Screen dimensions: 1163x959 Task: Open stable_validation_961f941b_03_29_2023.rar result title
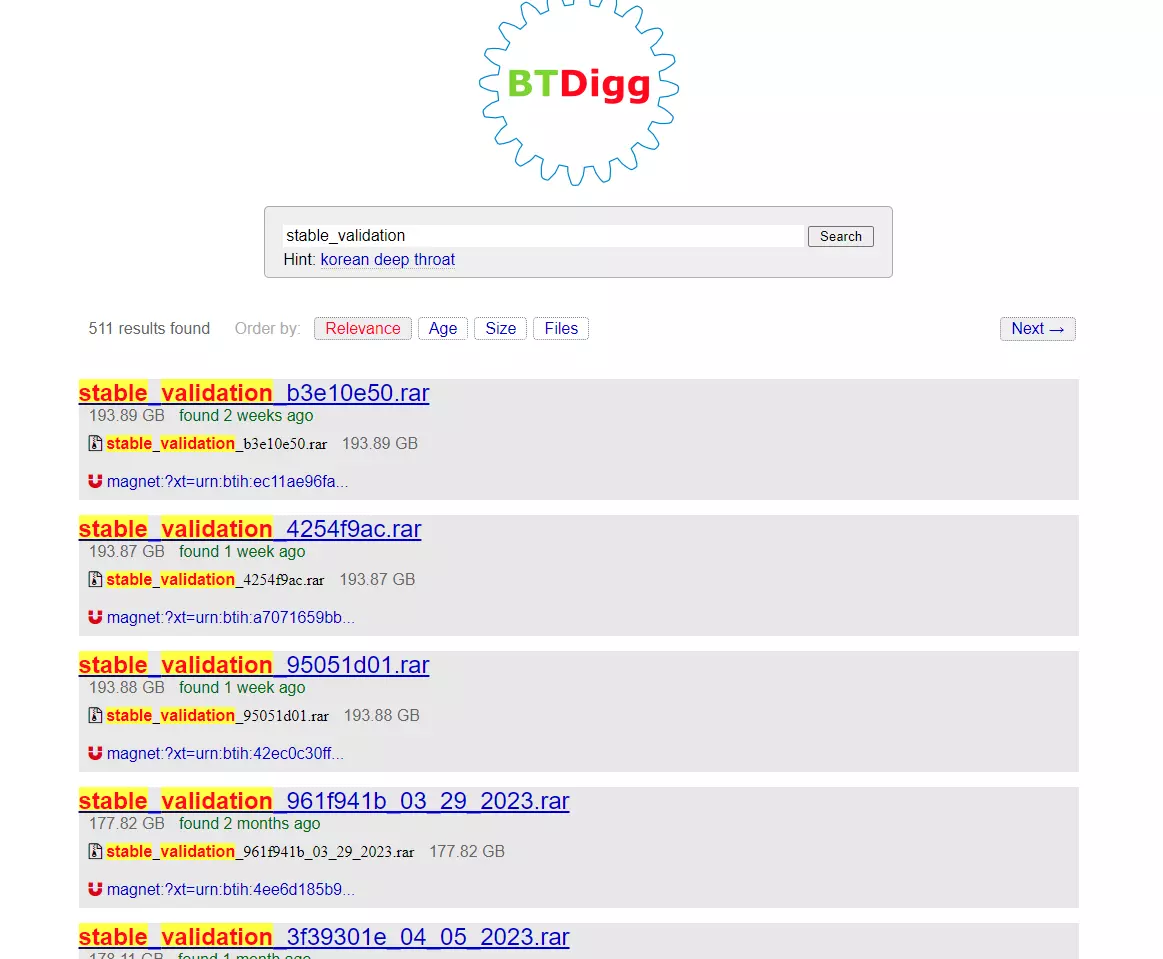click(324, 800)
